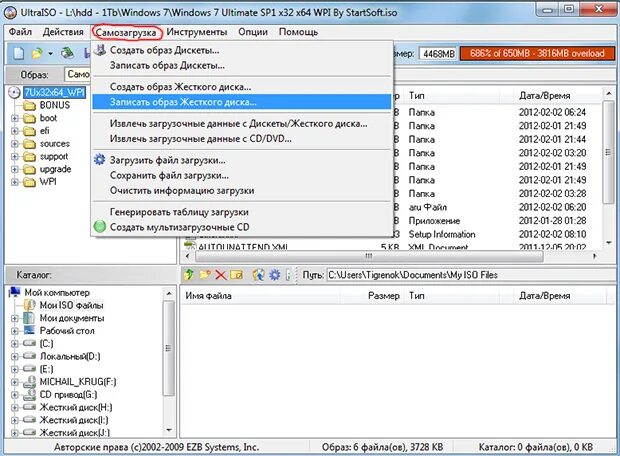Click the CD привод(G:) drive icon
The image size is (620, 456).
(x=30, y=394)
